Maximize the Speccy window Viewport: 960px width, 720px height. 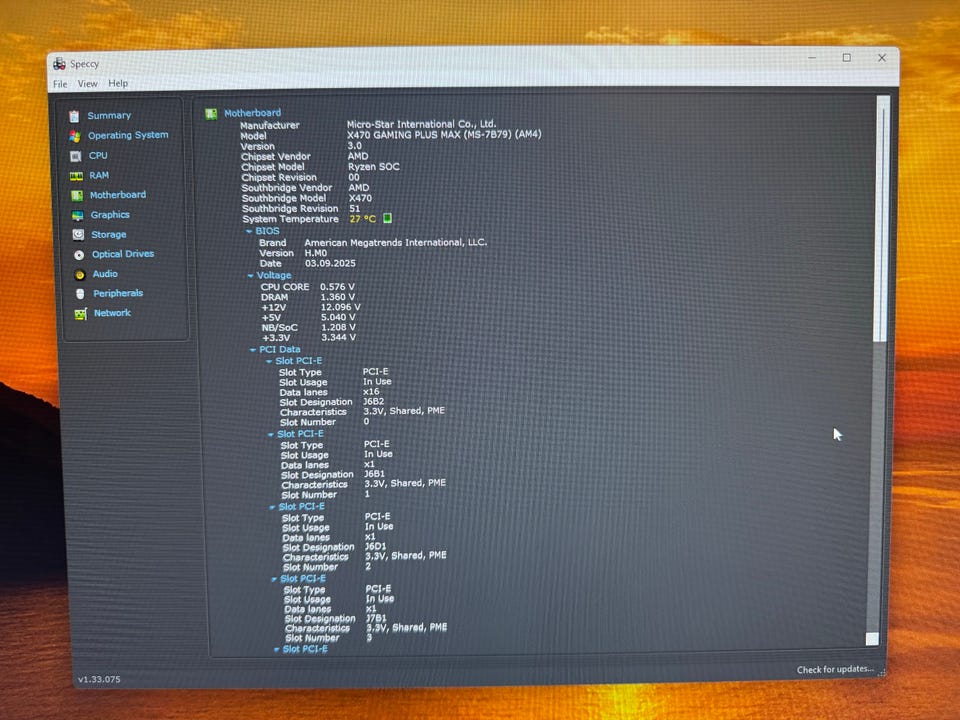pyautogui.click(x=847, y=58)
